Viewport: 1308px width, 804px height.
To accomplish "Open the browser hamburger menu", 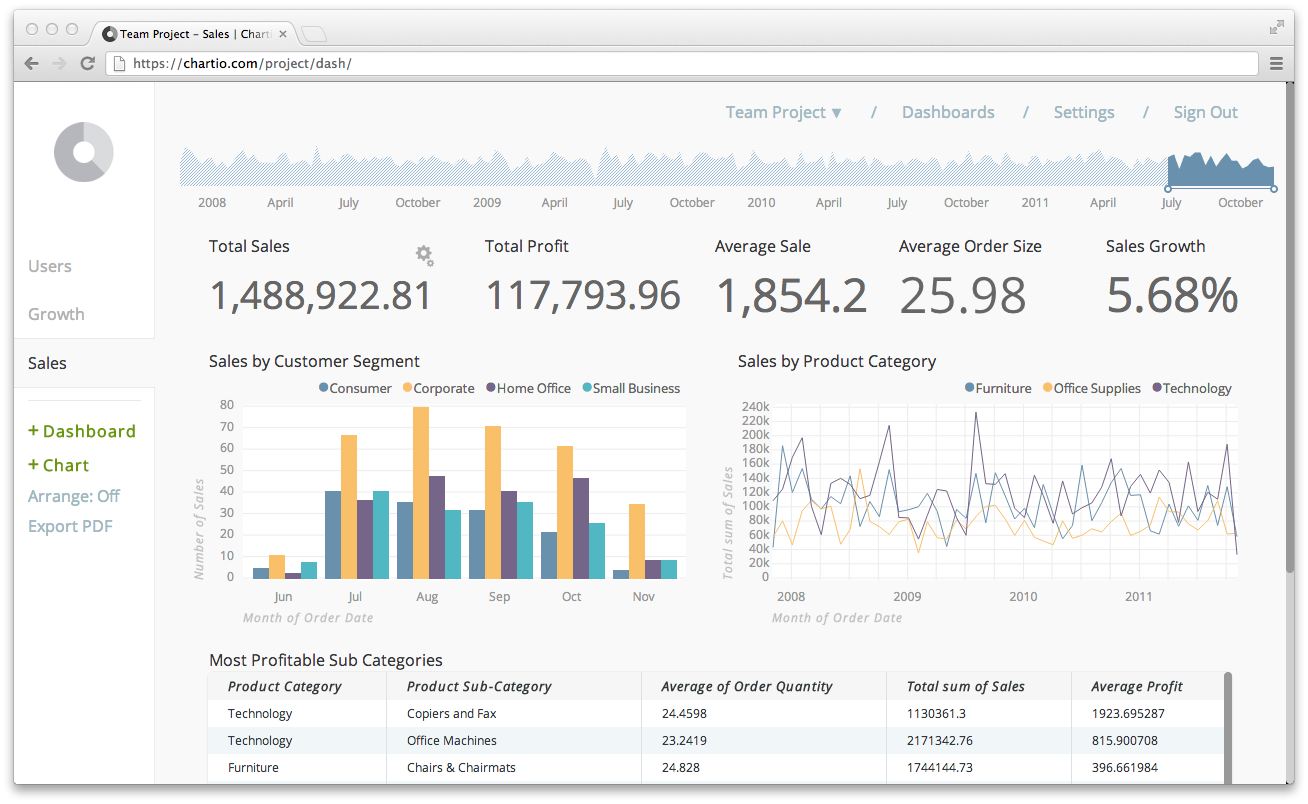I will pos(1276,63).
